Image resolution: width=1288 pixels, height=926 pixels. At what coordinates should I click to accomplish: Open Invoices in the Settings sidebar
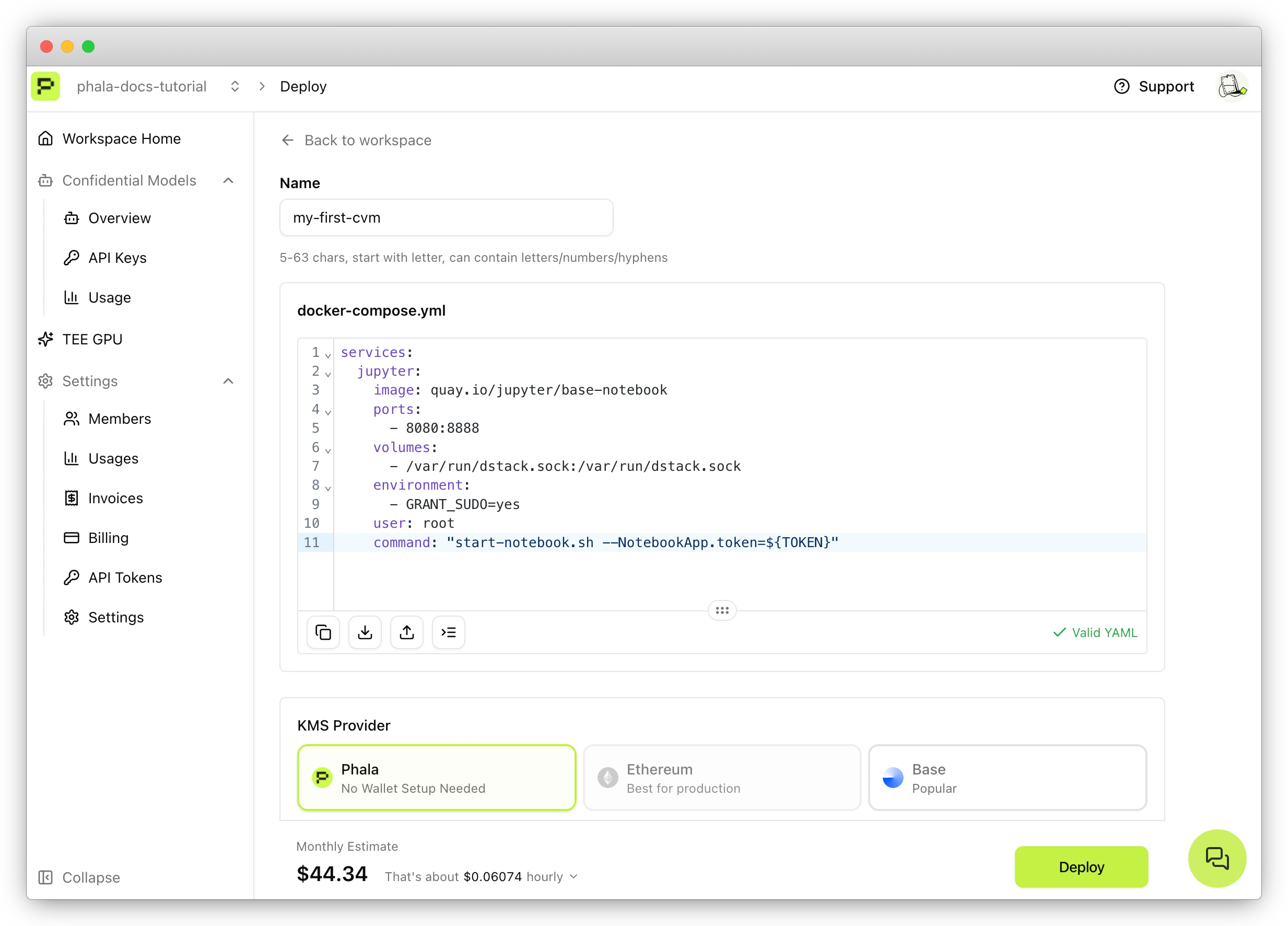[115, 497]
